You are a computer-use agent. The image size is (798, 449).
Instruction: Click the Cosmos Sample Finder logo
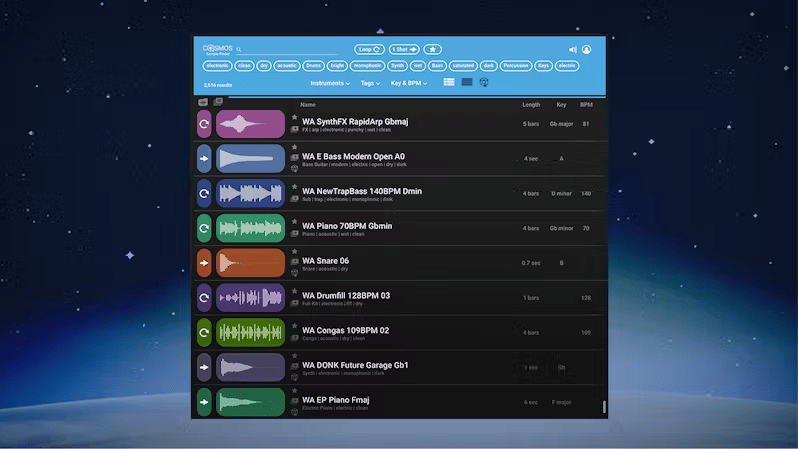[217, 49]
